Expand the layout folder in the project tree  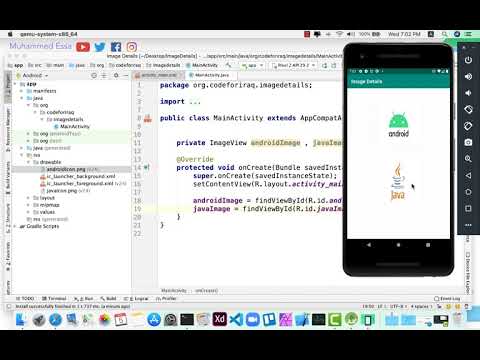(x=28, y=198)
